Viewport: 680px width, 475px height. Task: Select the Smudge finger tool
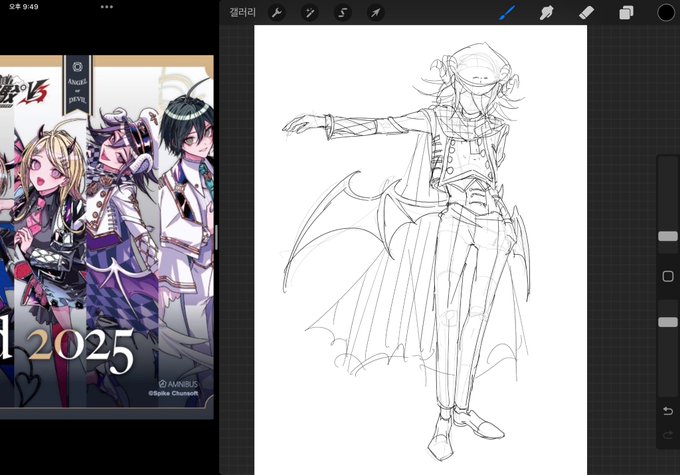[x=547, y=13]
